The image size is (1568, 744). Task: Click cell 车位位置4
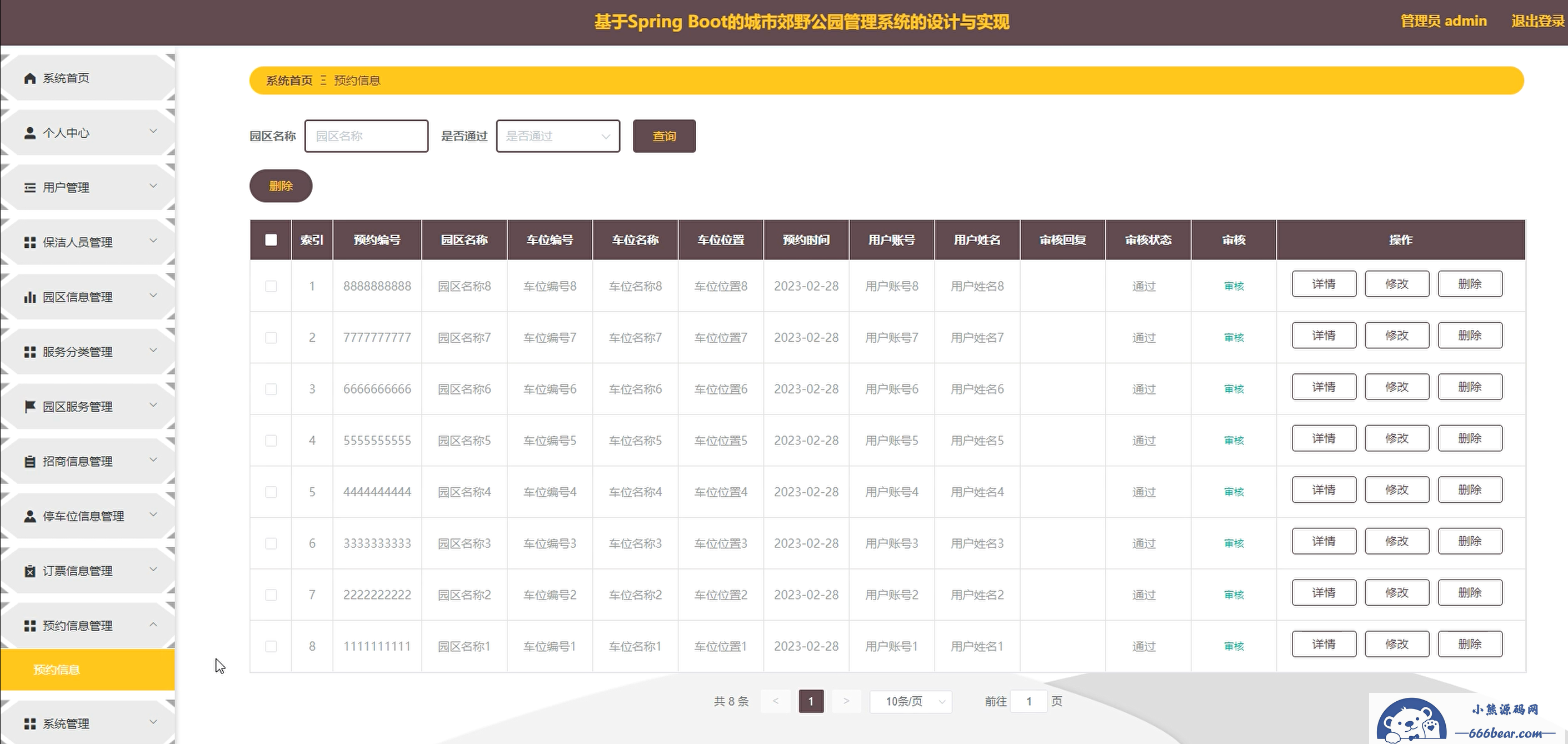coord(721,492)
